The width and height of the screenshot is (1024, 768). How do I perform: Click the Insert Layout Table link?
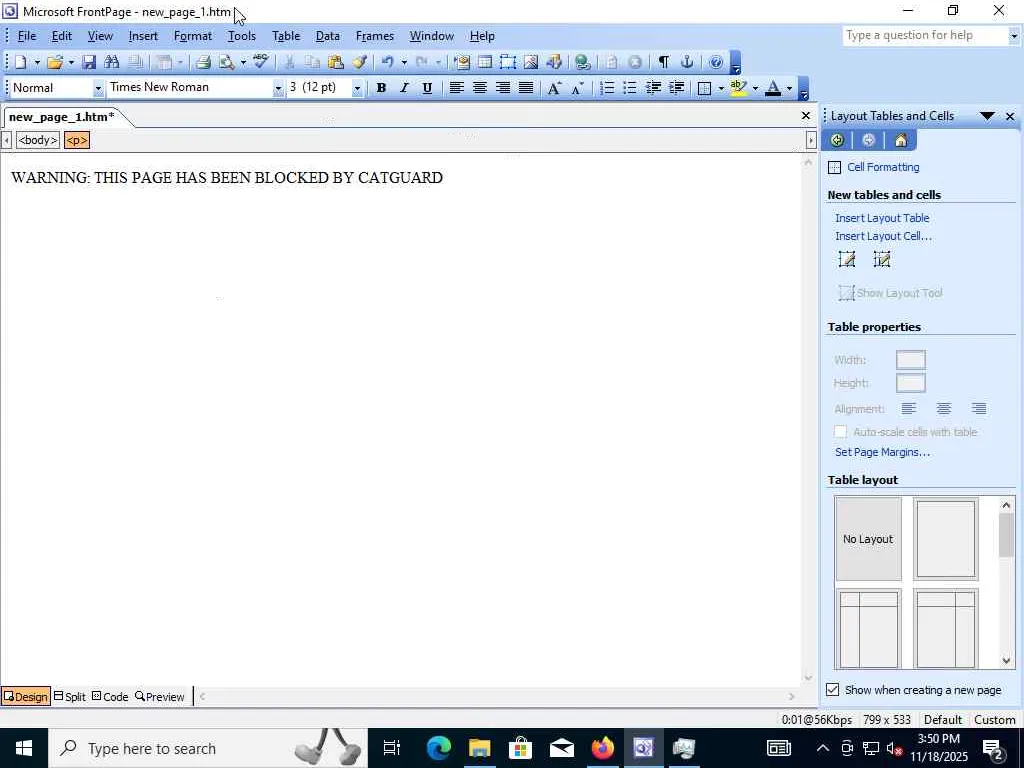coord(882,218)
